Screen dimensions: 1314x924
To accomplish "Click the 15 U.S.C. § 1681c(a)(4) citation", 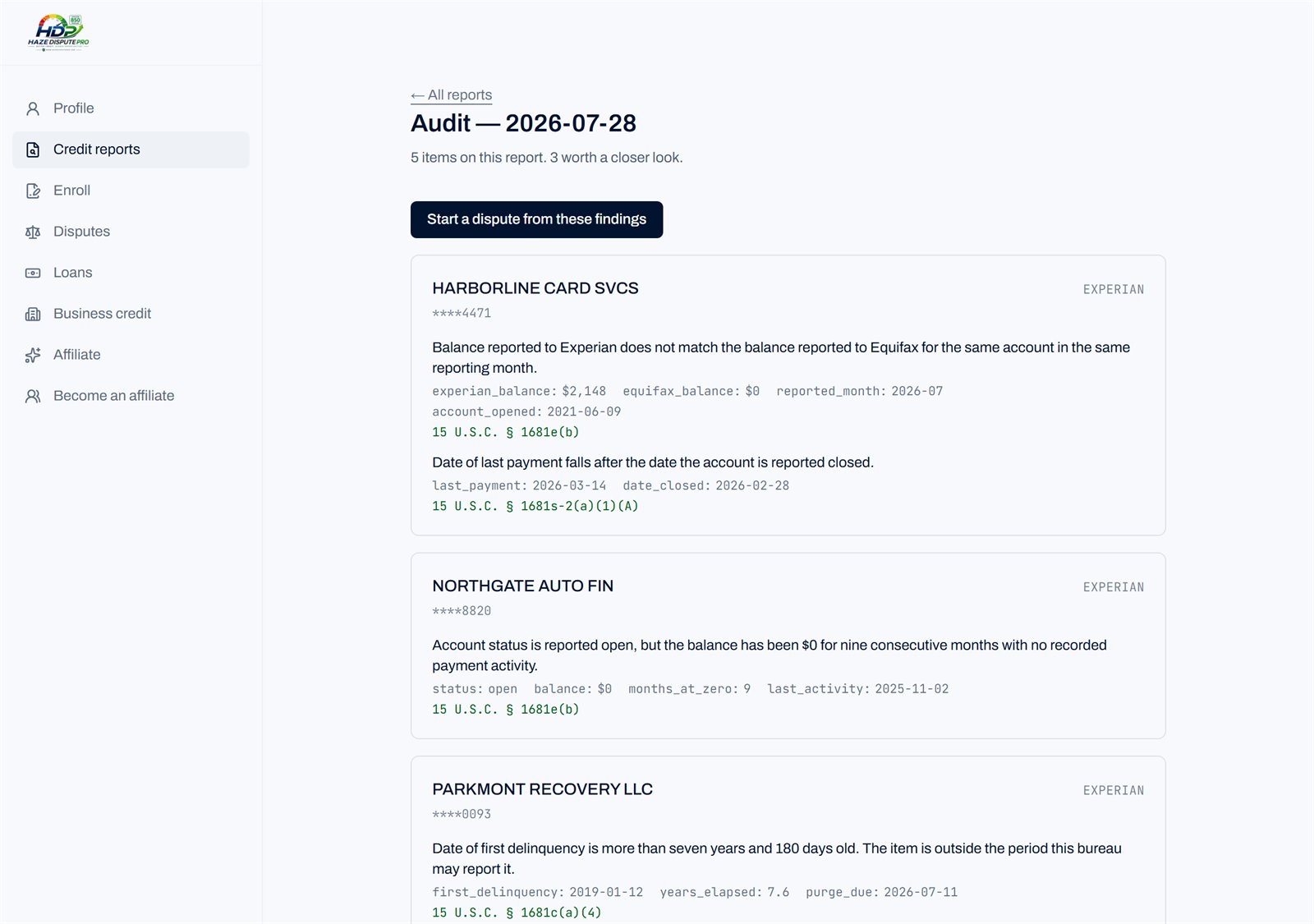I will tap(517, 913).
